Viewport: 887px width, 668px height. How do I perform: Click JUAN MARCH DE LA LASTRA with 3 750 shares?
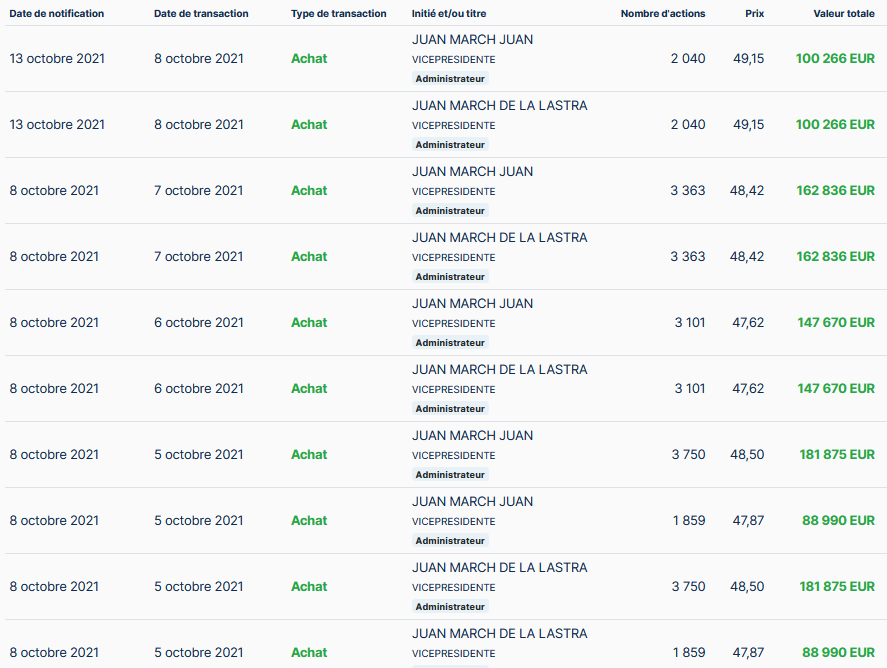499,568
